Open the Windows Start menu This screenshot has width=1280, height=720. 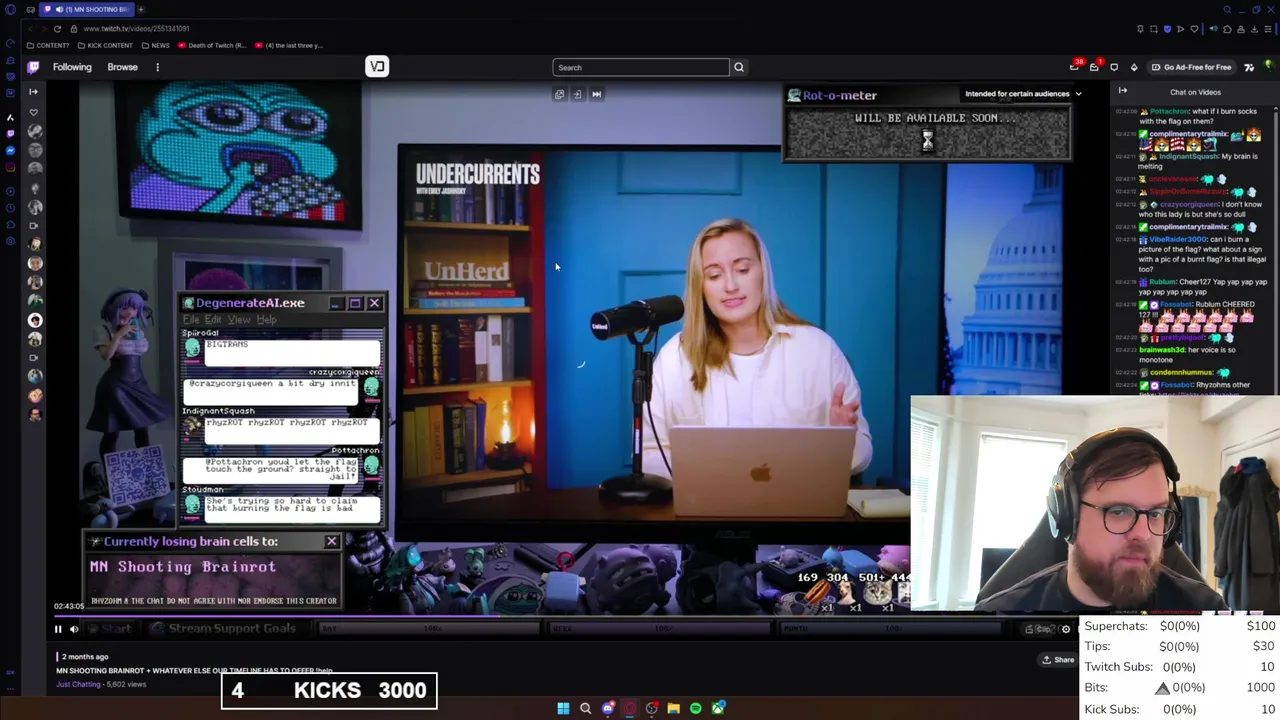563,708
